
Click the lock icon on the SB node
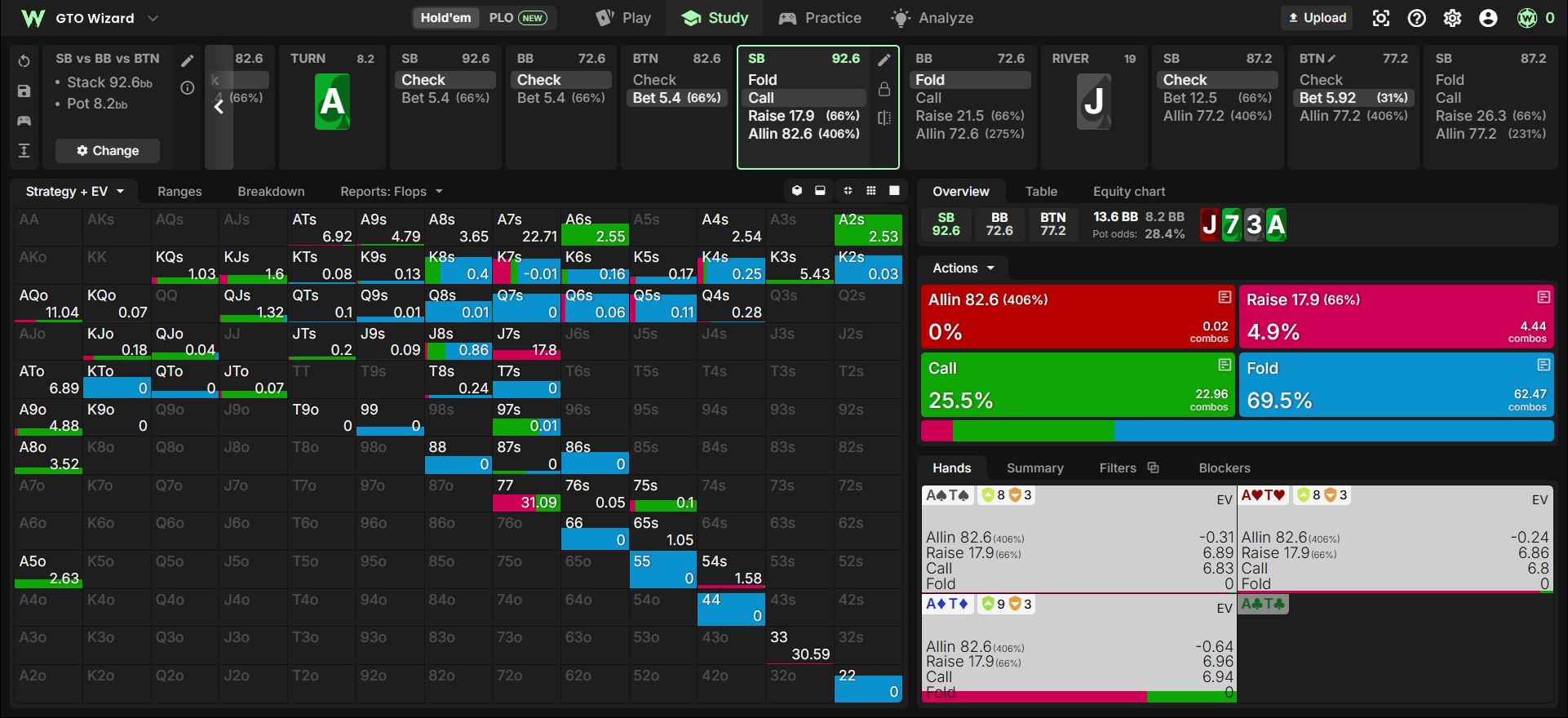[884, 89]
